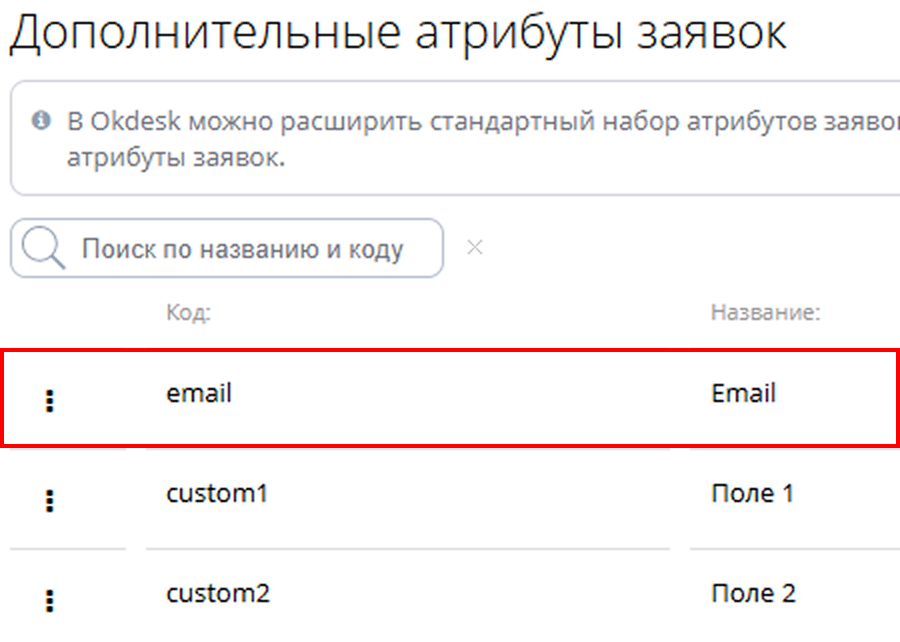This screenshot has height=642, width=900.
Task: Open the three-dot menu for custom1
Action: pyautogui.click(x=50, y=501)
